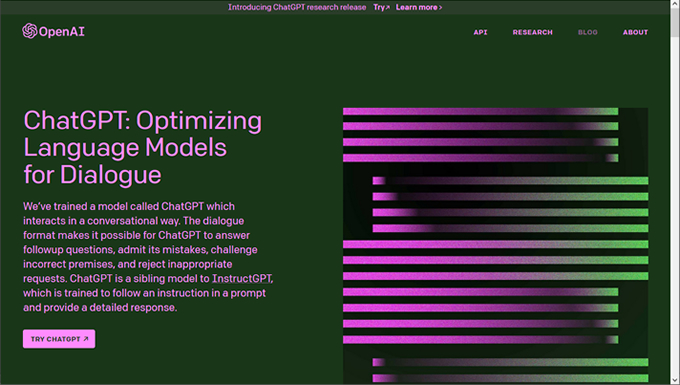Click the OpenAI logo in header
680x385 pixels.
(53, 31)
